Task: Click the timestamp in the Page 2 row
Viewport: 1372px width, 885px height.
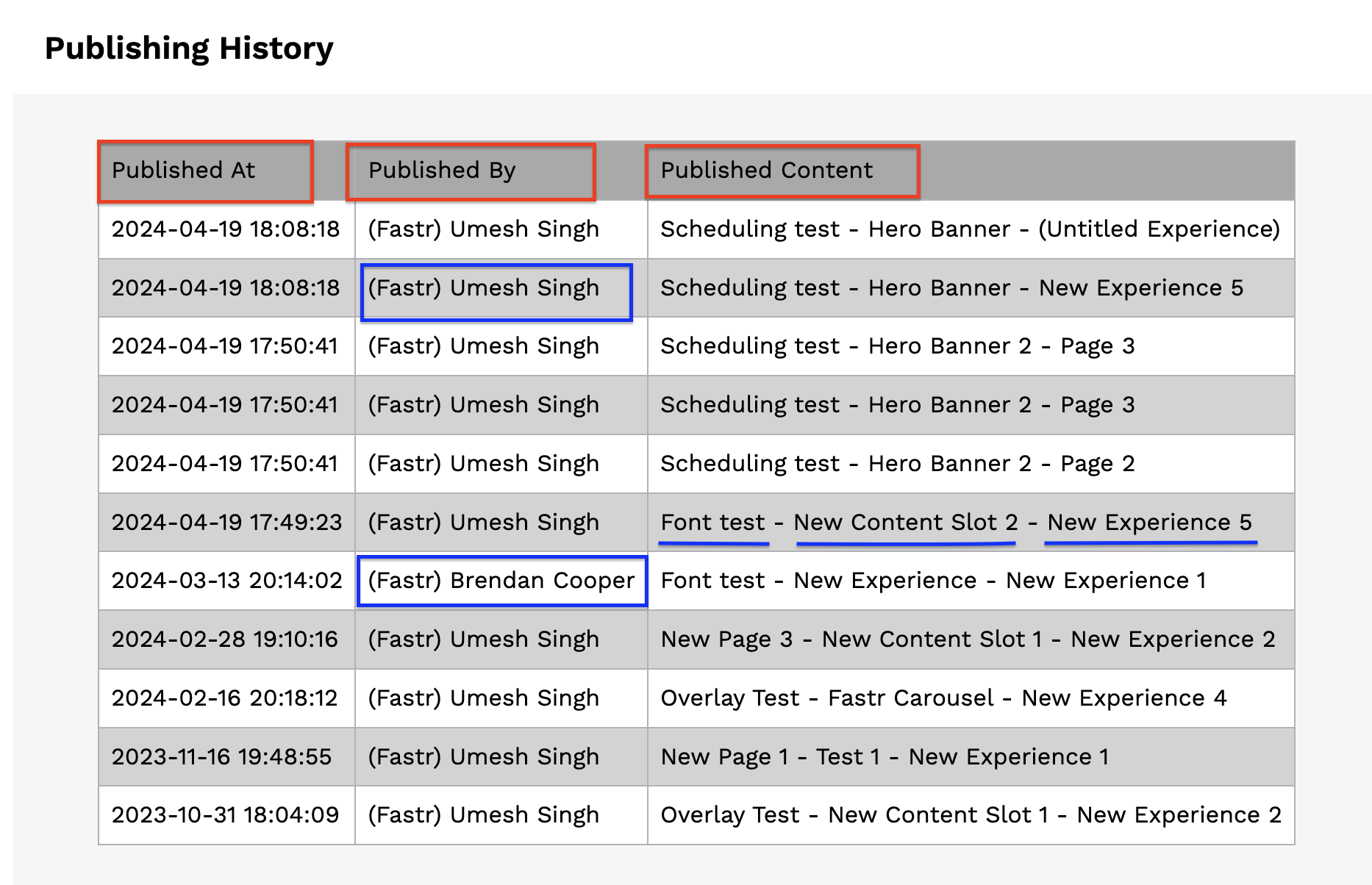Action: (x=225, y=463)
